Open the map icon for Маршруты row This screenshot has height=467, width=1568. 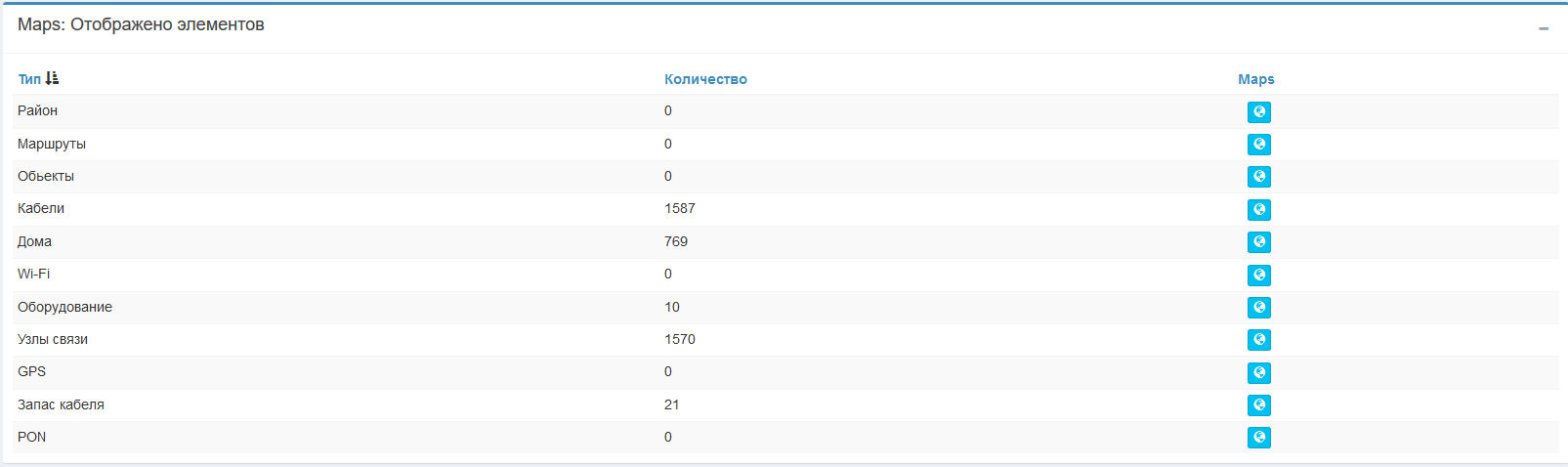tap(1259, 145)
